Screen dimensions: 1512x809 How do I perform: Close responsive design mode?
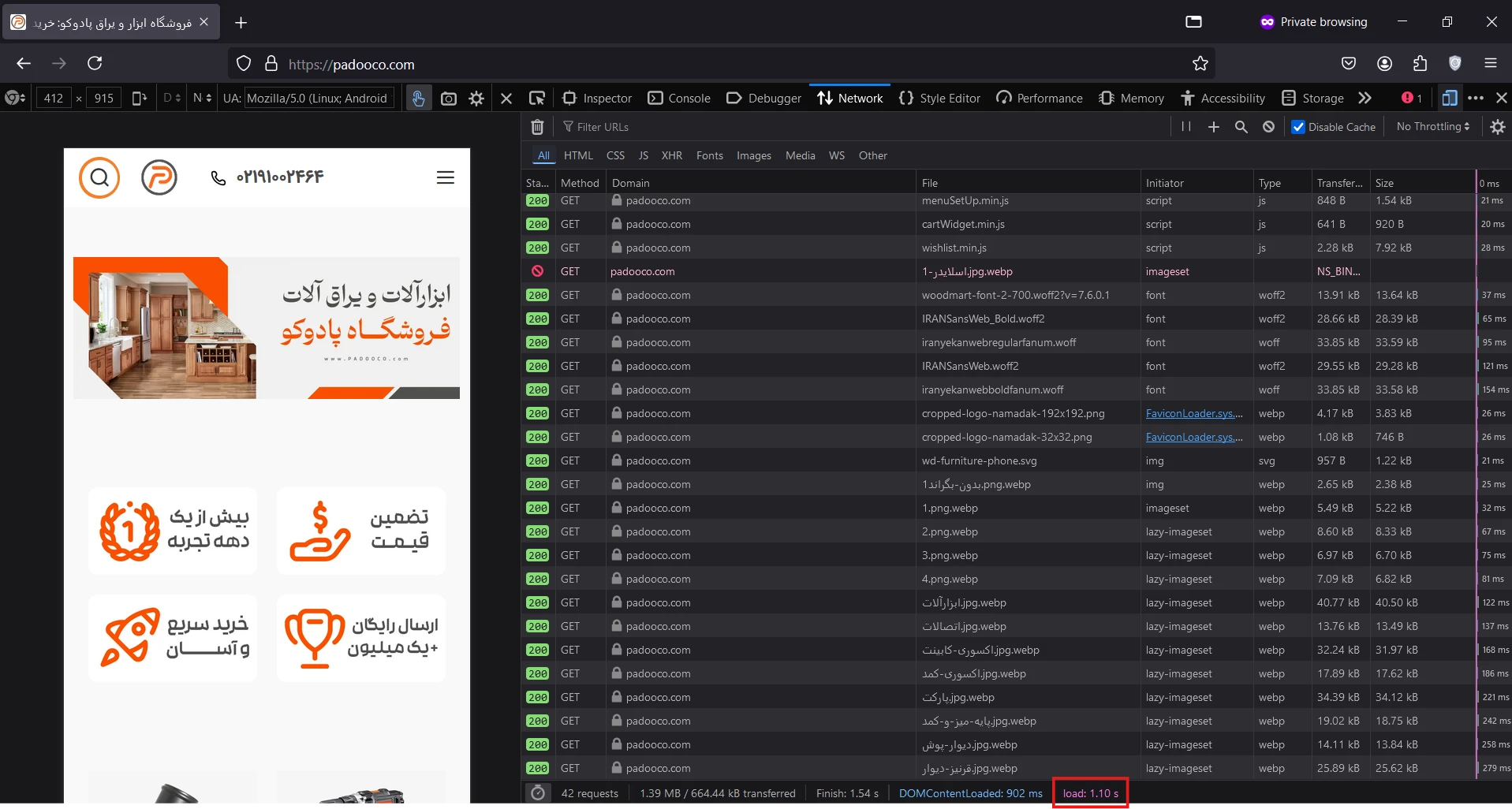tap(506, 99)
